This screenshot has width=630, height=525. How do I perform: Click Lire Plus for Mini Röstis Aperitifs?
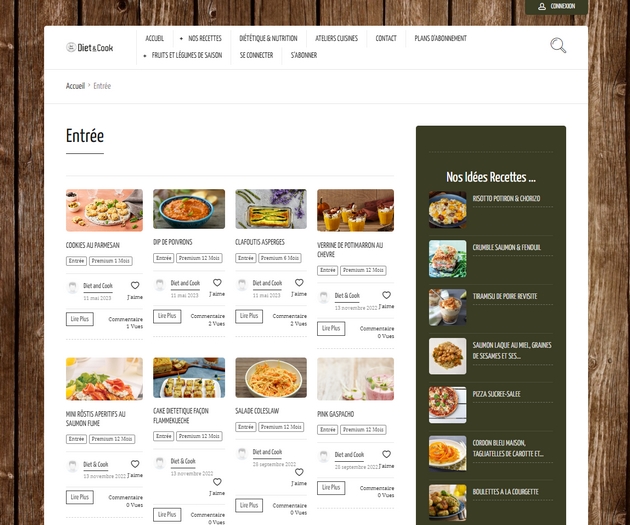tap(80, 497)
